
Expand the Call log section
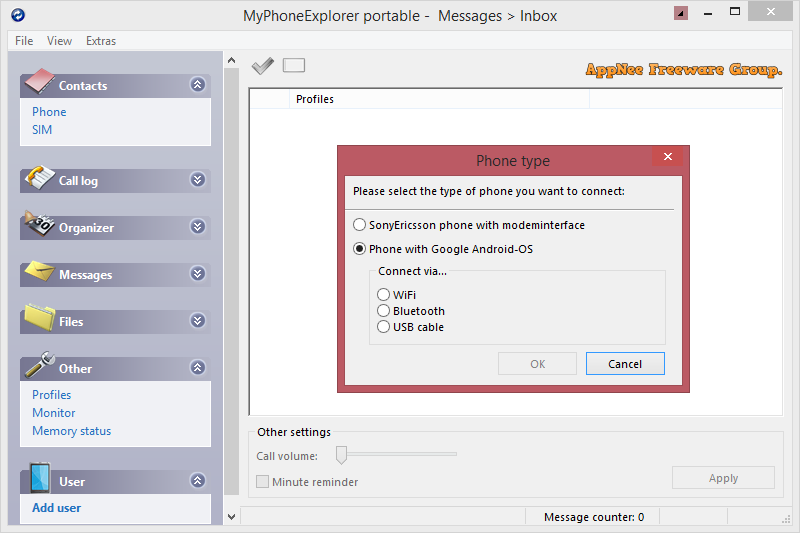click(x=197, y=180)
